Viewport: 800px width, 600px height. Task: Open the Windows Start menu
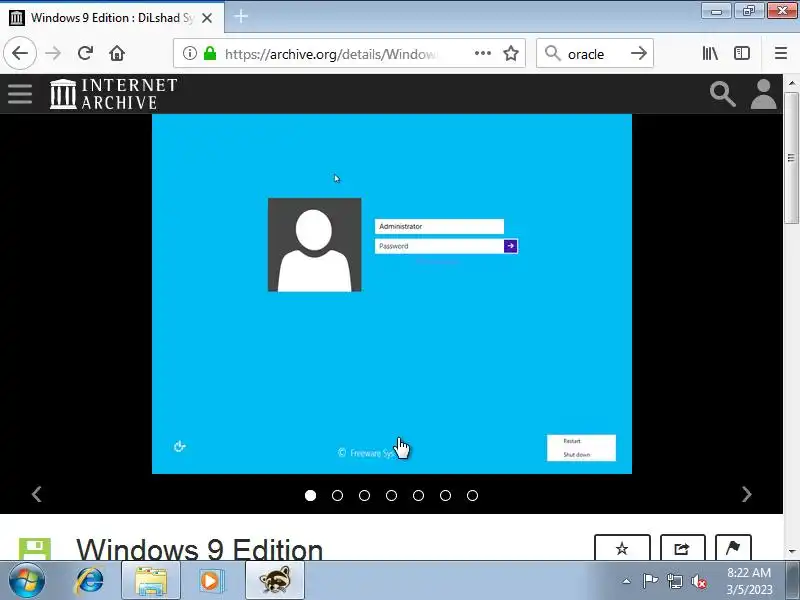26,581
